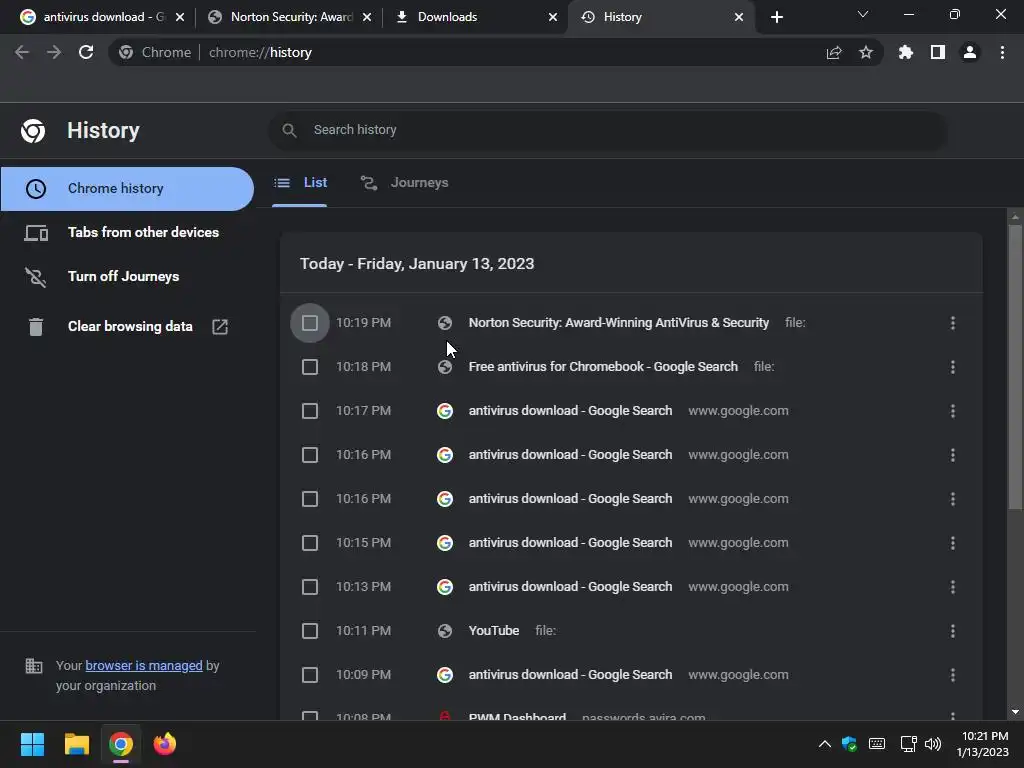Viewport: 1024px width, 768px height.
Task: Close the Downloads tab
Action: tap(553, 17)
